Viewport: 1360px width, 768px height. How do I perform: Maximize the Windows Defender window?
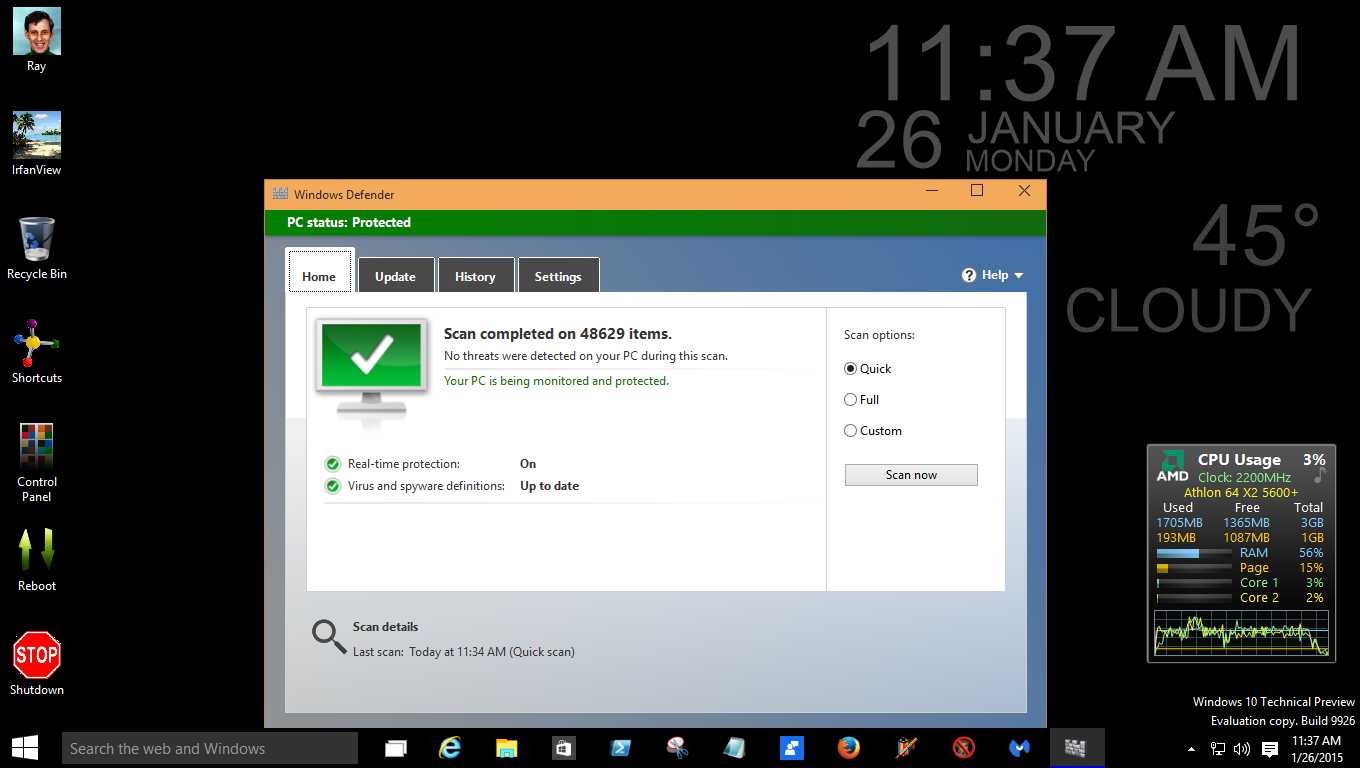pos(977,191)
